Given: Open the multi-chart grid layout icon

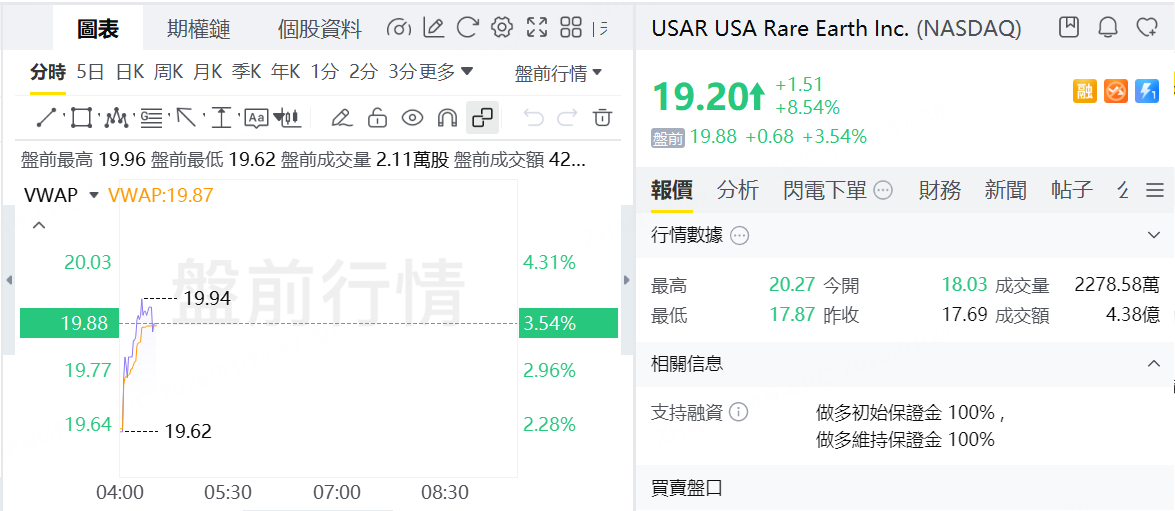Looking at the screenshot, I should tap(571, 28).
